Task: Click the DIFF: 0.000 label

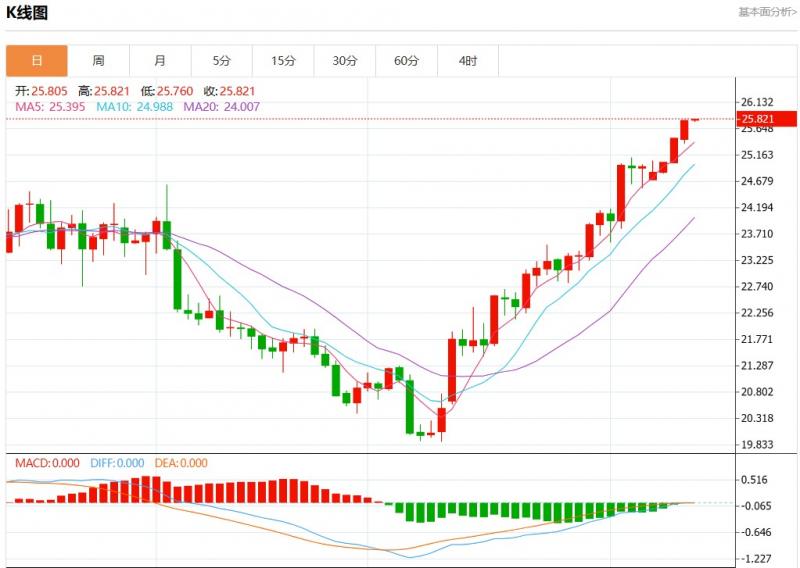Action: tap(118, 463)
